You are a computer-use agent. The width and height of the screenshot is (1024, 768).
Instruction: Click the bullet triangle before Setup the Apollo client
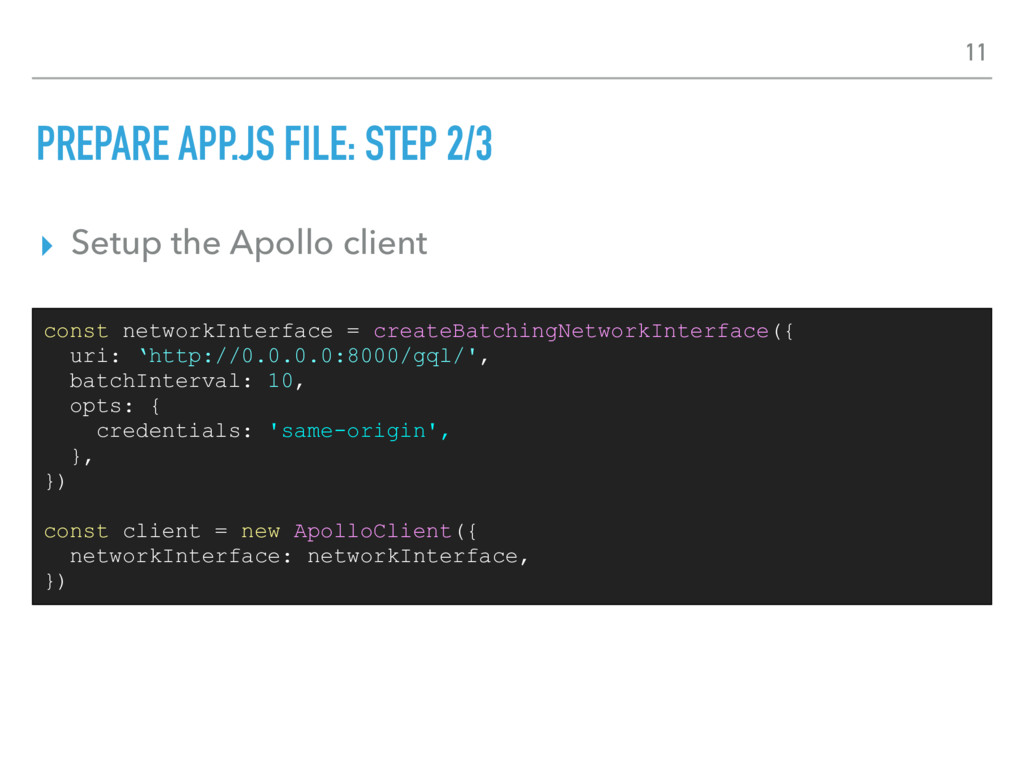pyautogui.click(x=47, y=244)
